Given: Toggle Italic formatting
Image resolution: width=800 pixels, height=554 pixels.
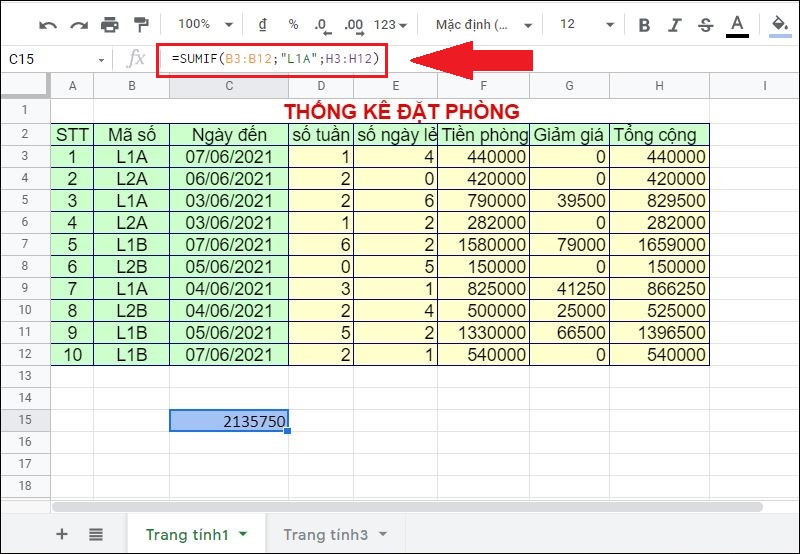Looking at the screenshot, I should click(x=676, y=24).
